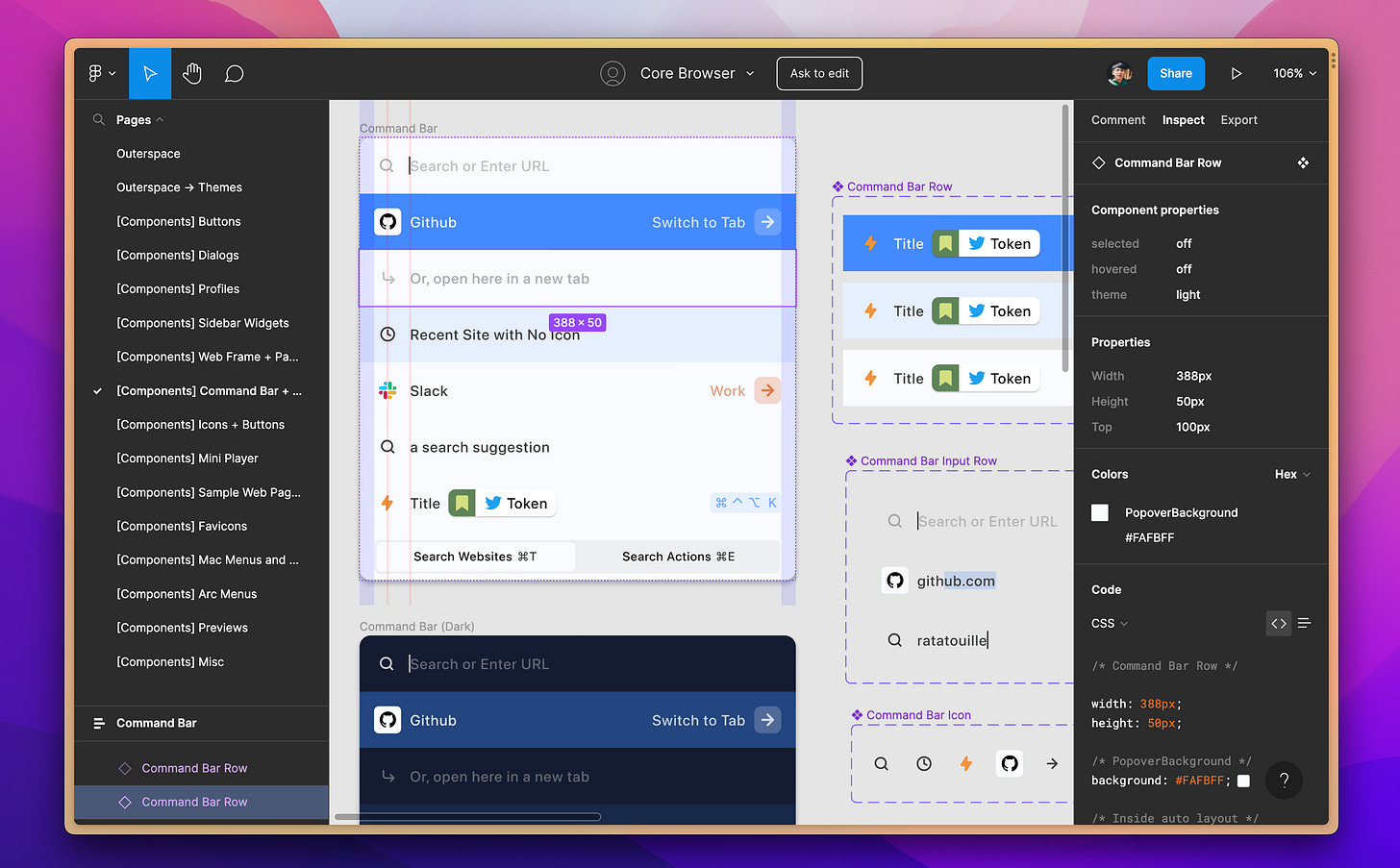Click the Or, open here in new tab row (light)

pos(578,279)
